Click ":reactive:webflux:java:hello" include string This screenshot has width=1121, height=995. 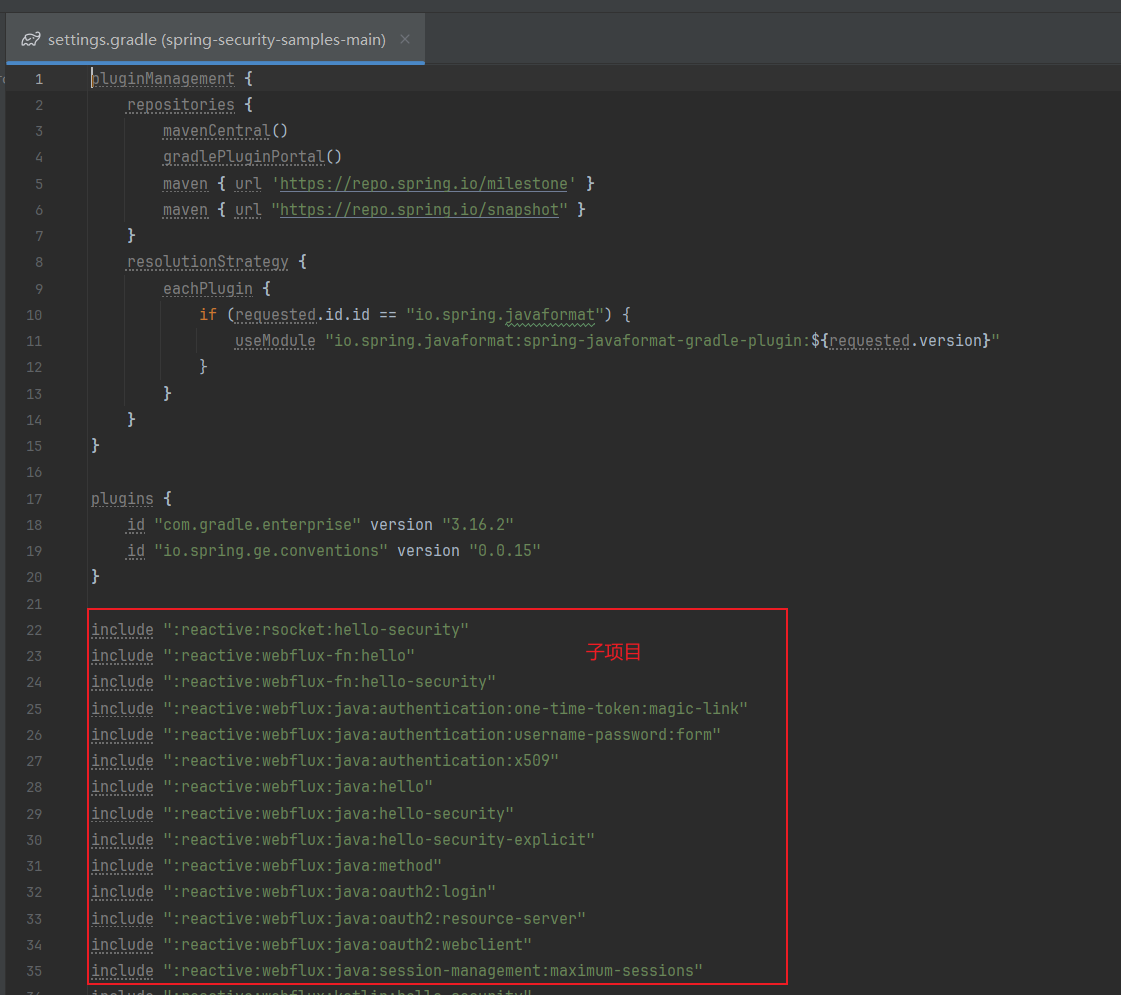(x=298, y=787)
